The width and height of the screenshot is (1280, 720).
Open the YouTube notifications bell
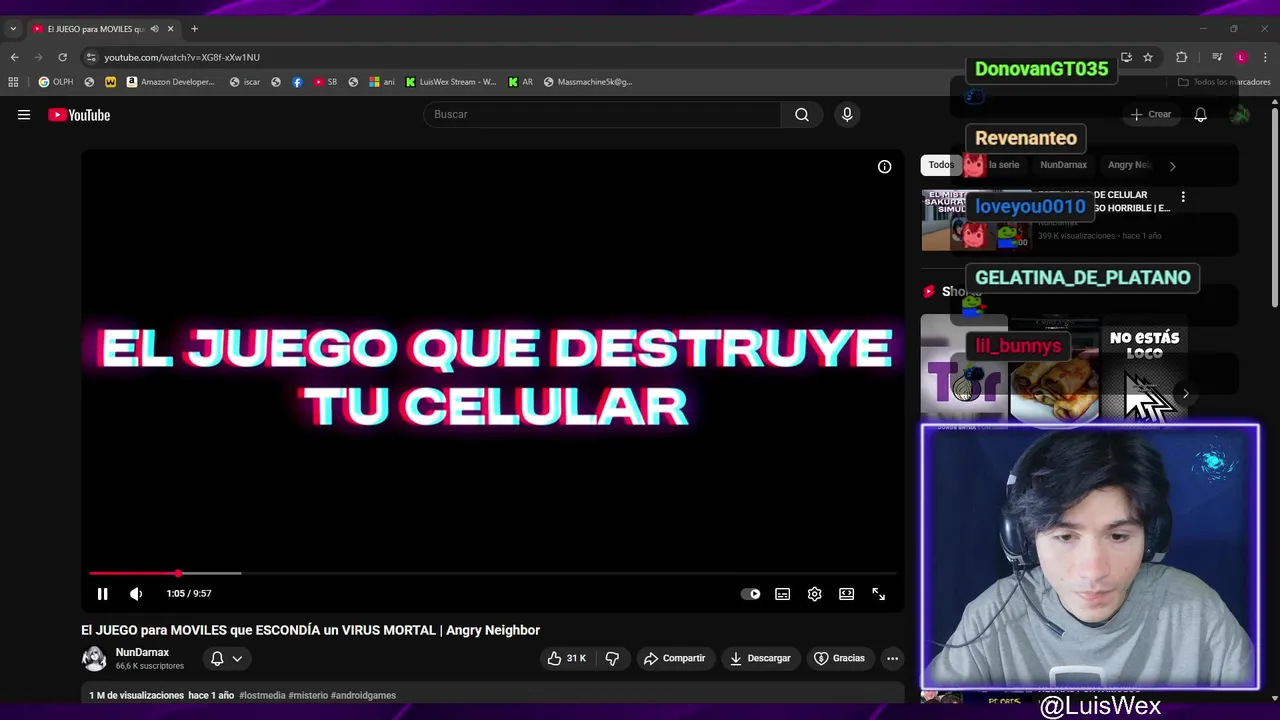pos(1200,115)
